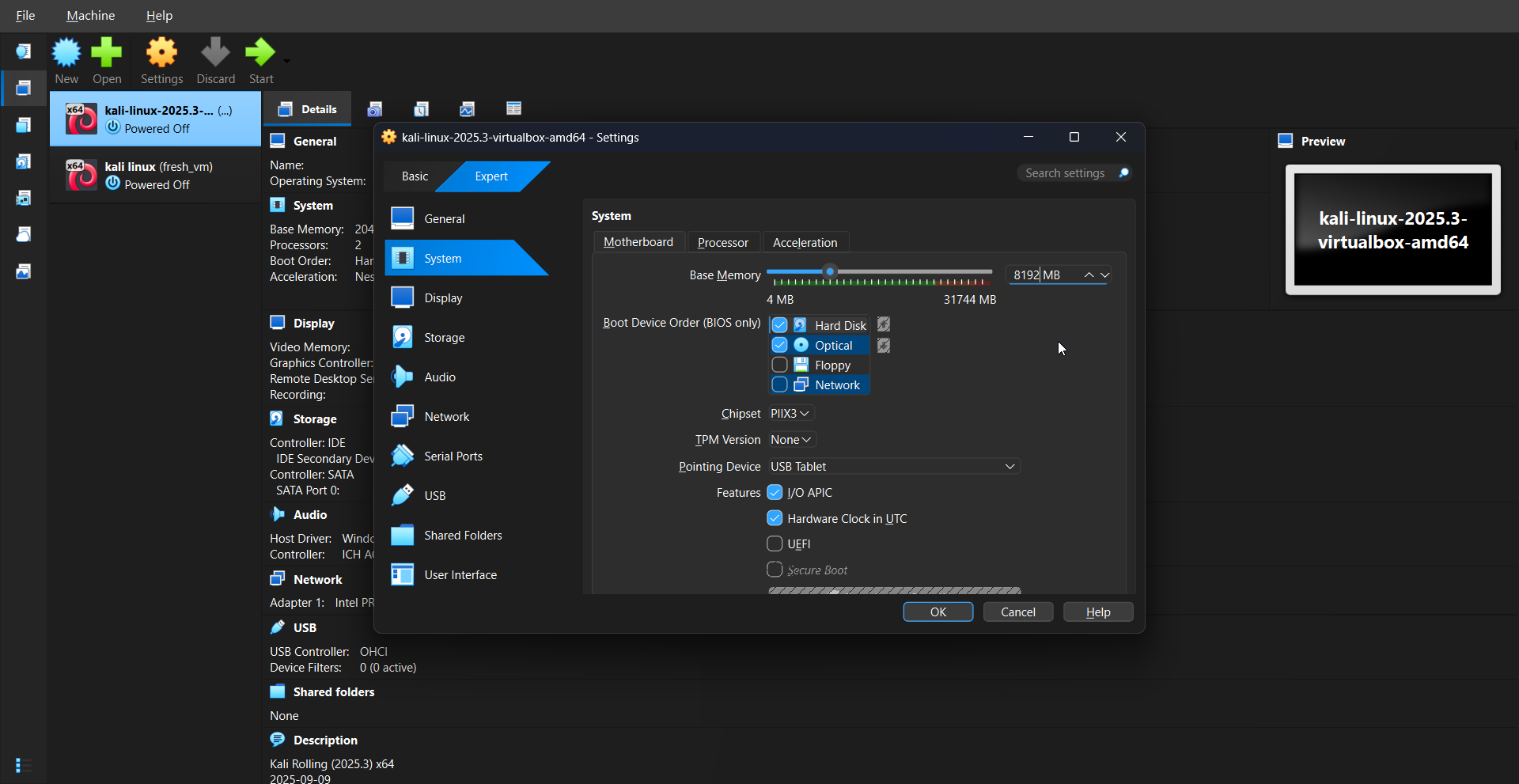
Task: Click the Base Memory slider handle
Action: tap(830, 272)
